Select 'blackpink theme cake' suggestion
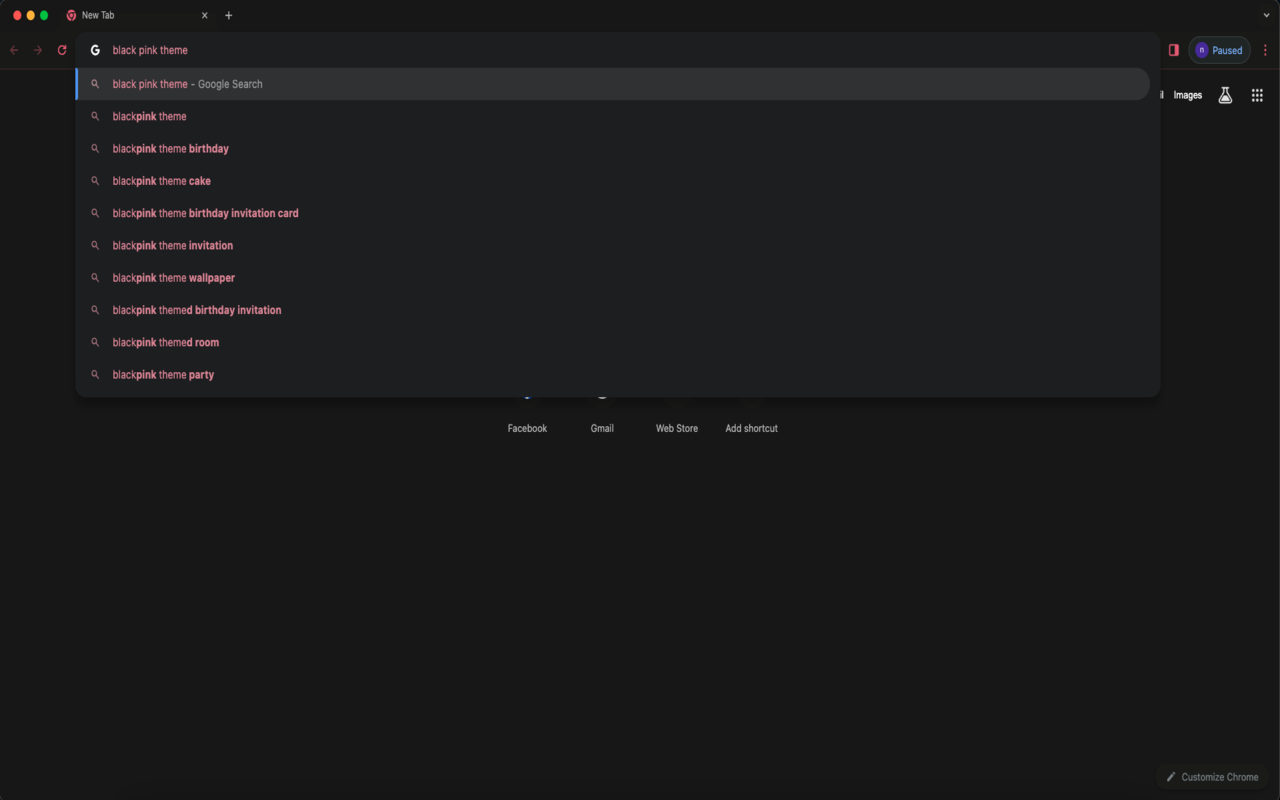Screen dimensions: 1280x800 (x=162, y=181)
